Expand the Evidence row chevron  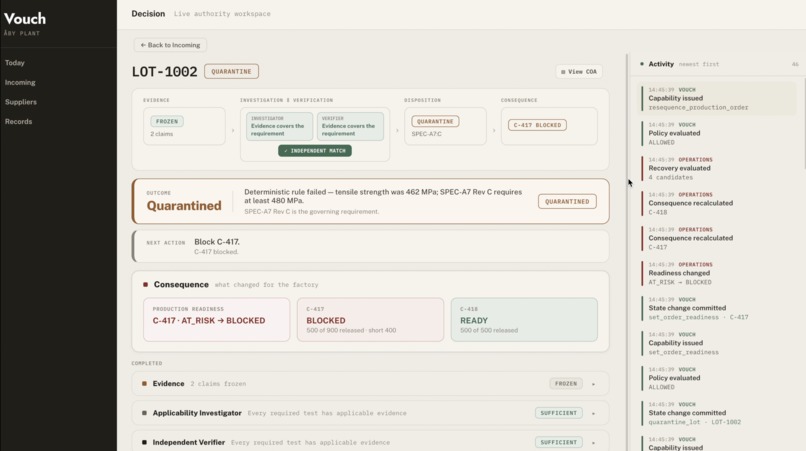click(593, 384)
